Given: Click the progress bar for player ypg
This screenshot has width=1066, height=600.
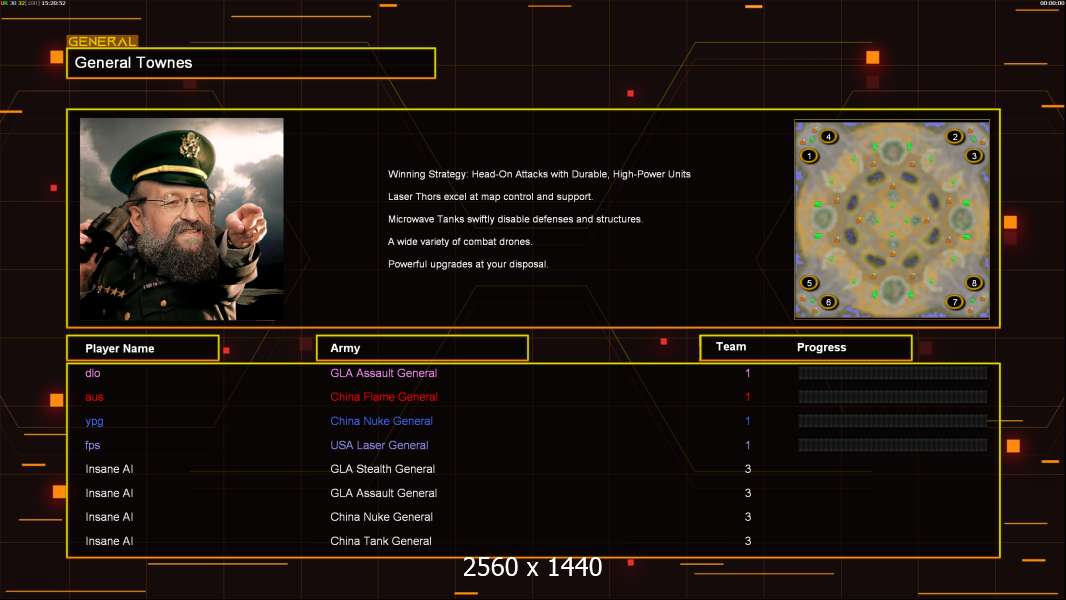Looking at the screenshot, I should click(893, 421).
